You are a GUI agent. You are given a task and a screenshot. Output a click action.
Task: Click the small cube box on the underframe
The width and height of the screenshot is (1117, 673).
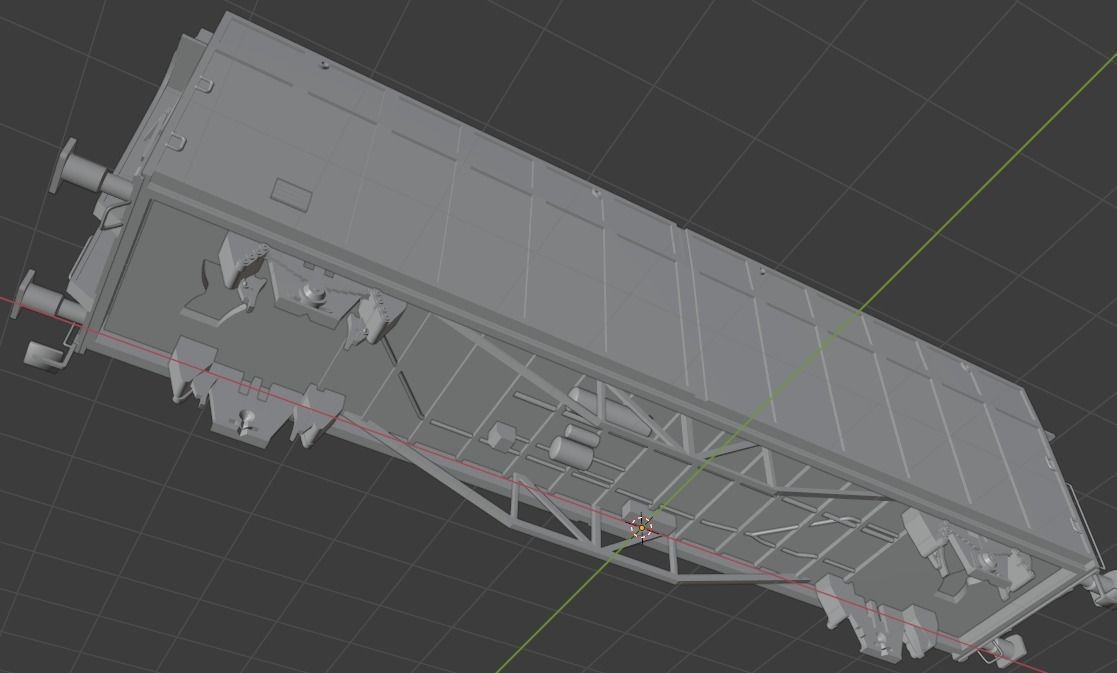(504, 436)
